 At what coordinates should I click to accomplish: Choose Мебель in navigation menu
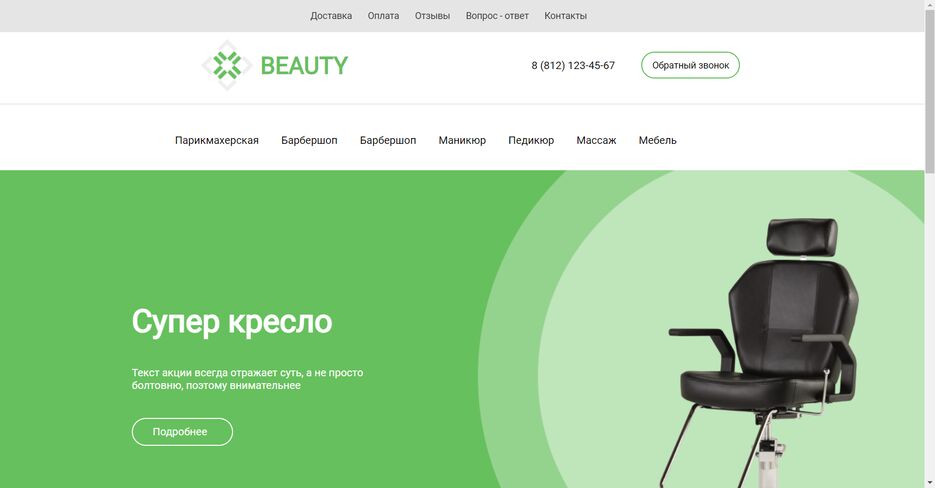click(x=658, y=140)
